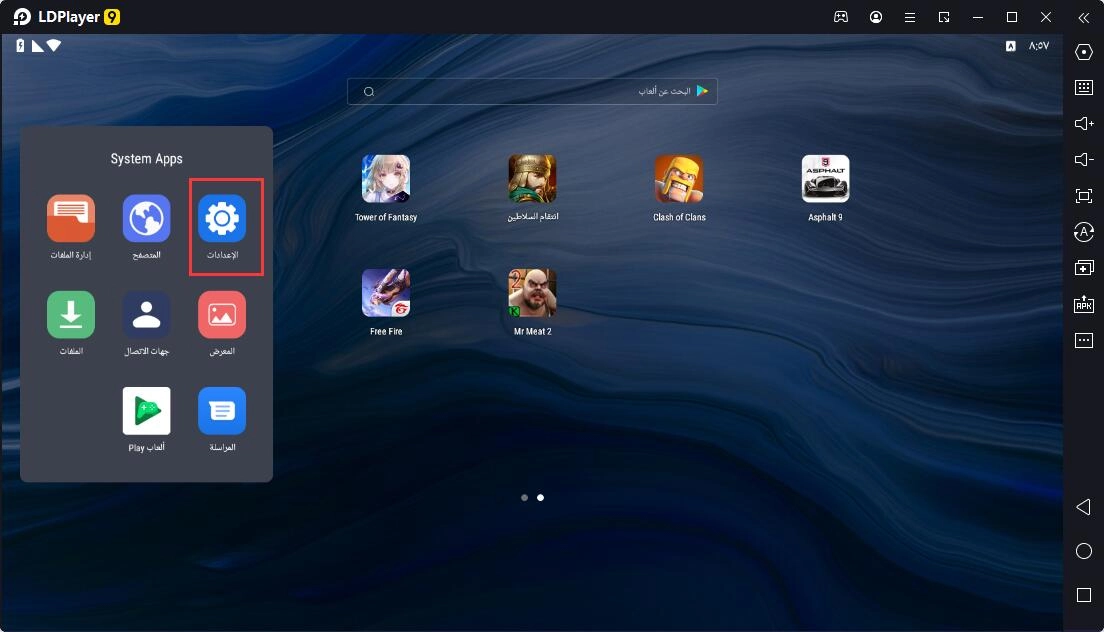This screenshot has width=1104, height=632.
Task: Open the orange File Manager app
Action: click(71, 219)
